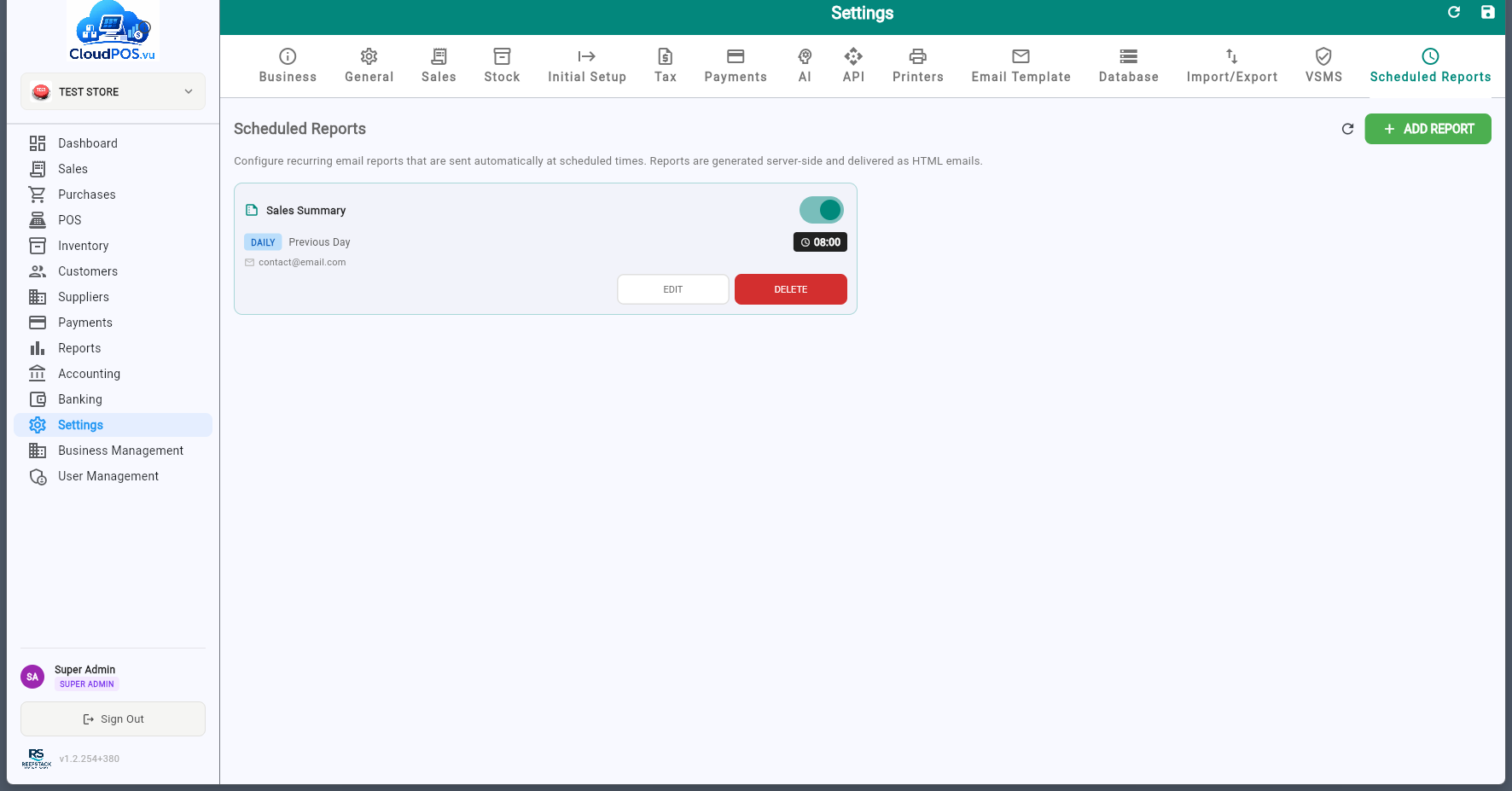Open the Tax tab
1512x791 pixels.
[666, 66]
